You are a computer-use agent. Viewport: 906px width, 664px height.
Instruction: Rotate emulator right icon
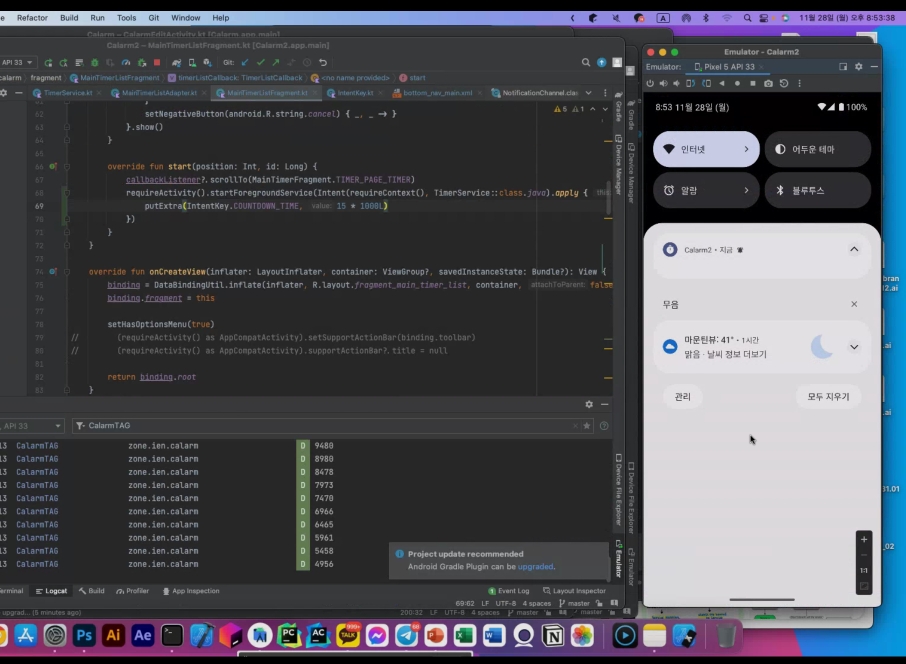pyautogui.click(x=706, y=83)
